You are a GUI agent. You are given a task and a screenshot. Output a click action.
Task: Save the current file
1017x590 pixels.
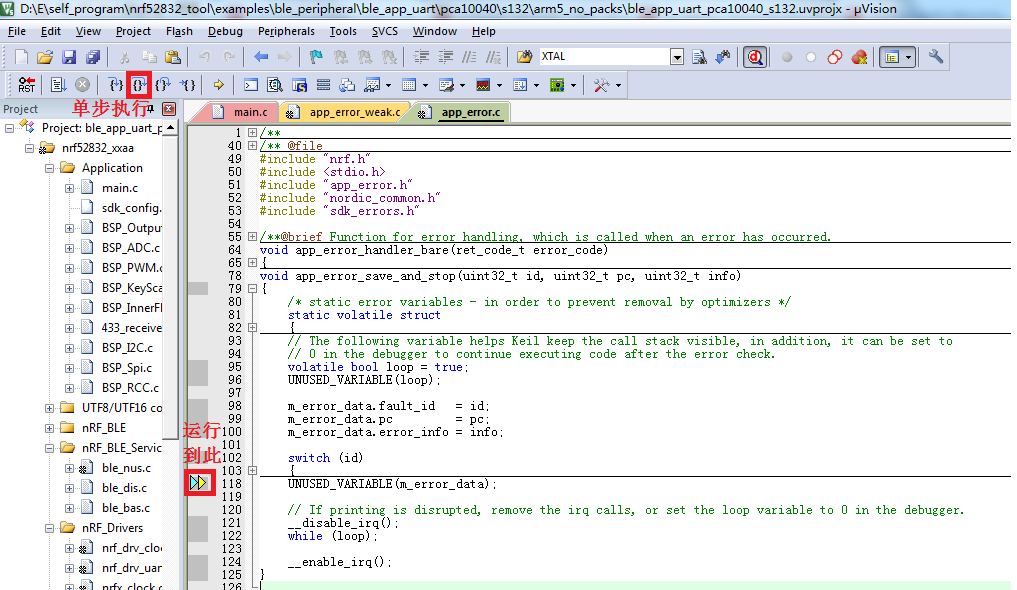click(69, 57)
